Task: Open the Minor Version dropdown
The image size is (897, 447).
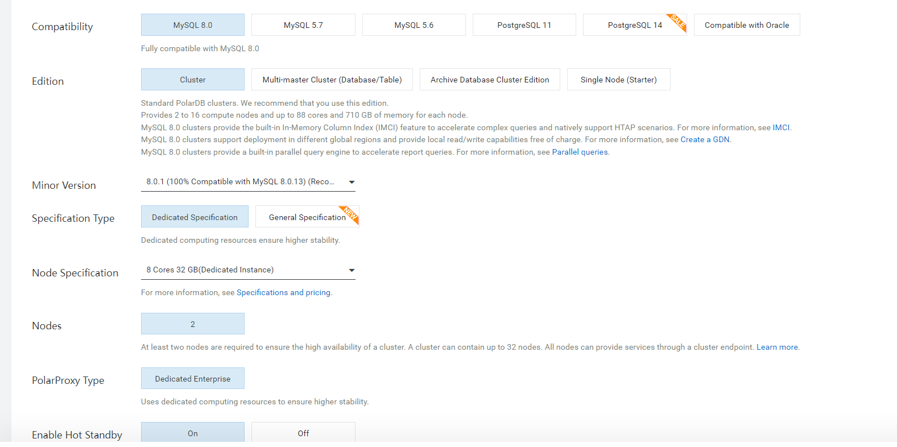Action: tap(248, 182)
